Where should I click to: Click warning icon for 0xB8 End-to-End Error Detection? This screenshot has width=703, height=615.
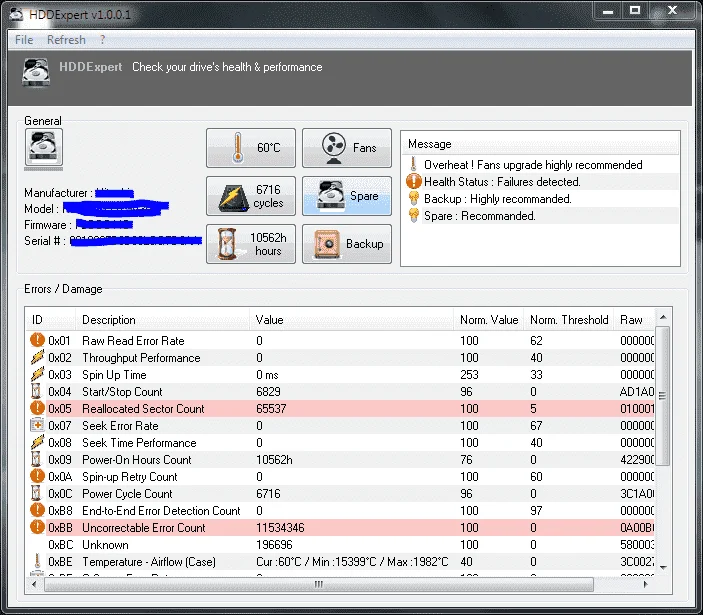click(x=37, y=510)
